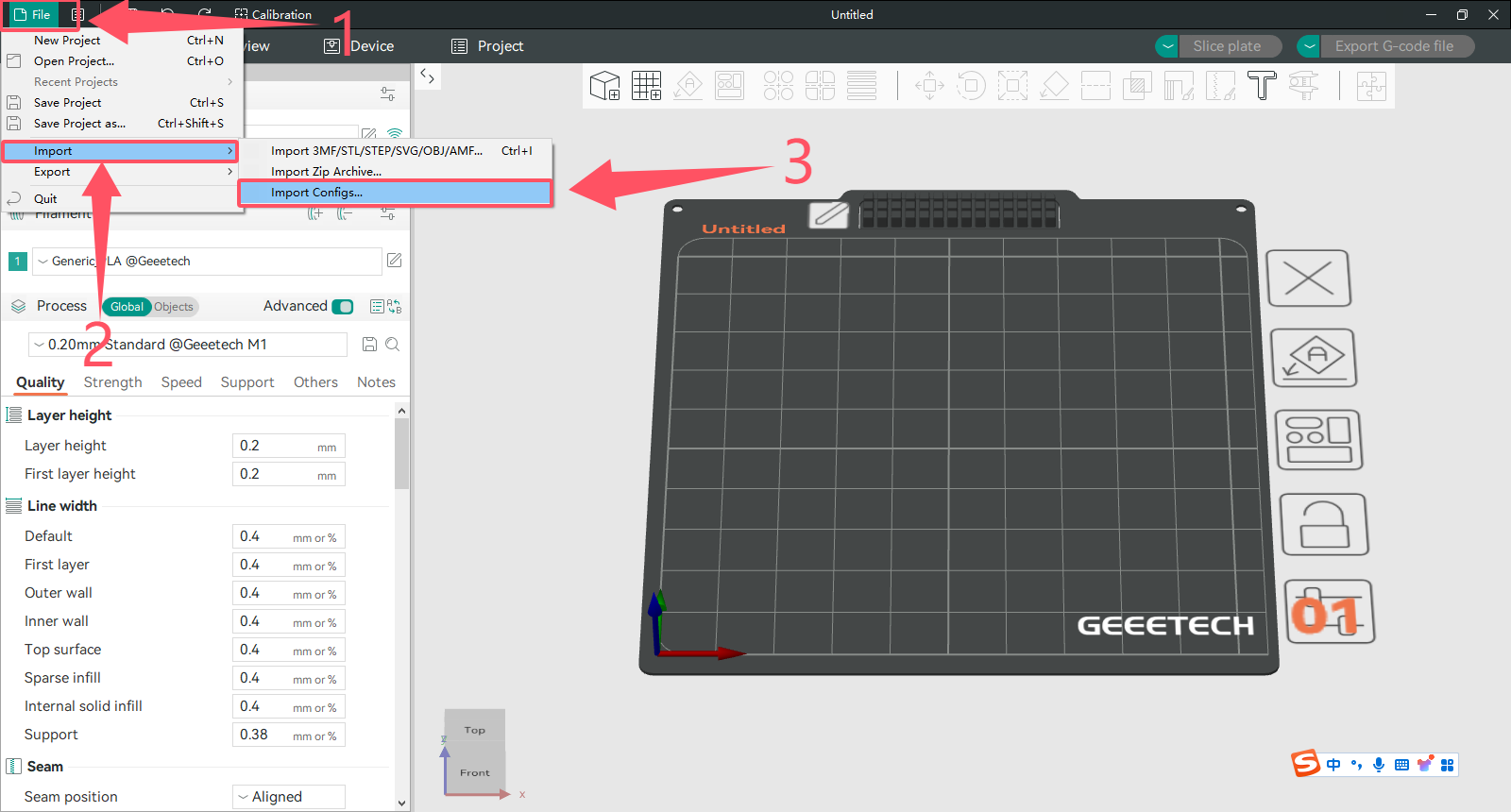Click the bed type edit icon on plate
Screen dimensions: 1511x812
point(830,214)
